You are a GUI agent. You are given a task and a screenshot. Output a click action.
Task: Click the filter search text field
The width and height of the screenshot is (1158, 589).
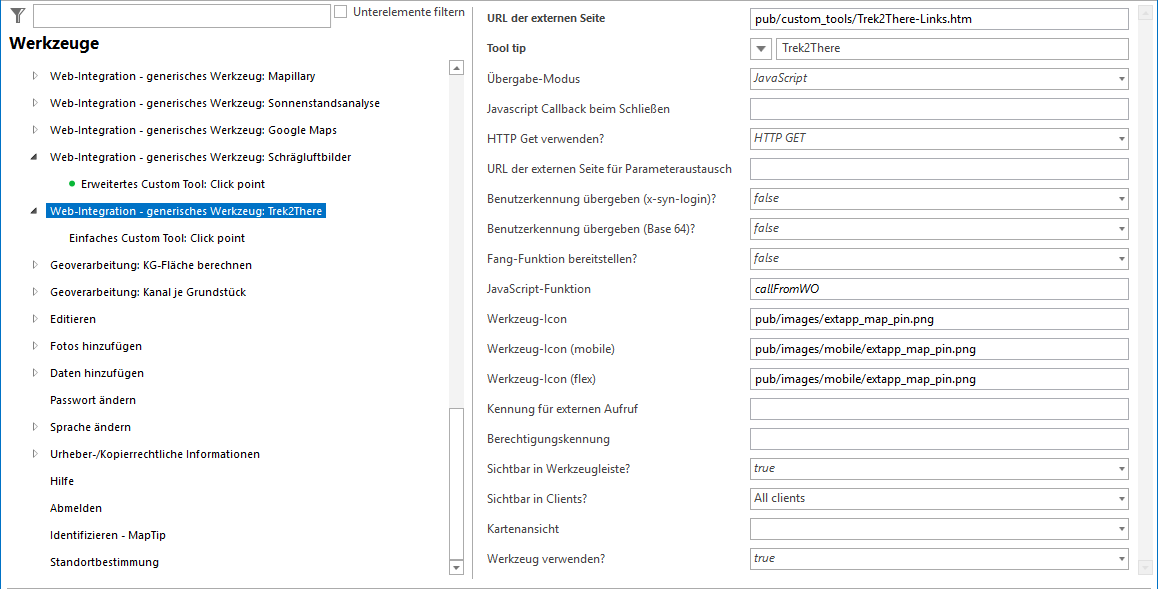point(181,16)
